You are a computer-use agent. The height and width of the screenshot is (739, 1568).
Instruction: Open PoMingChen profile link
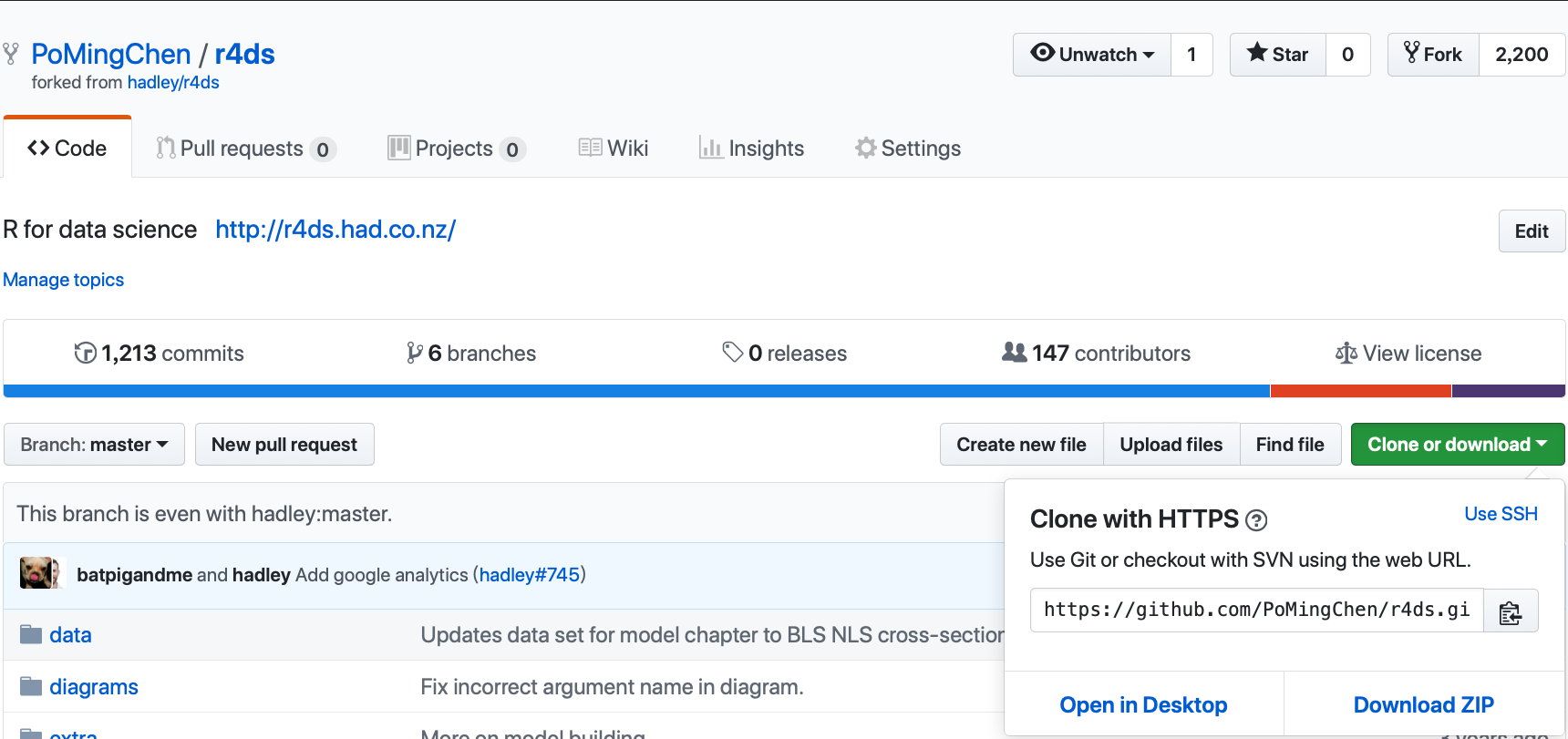pyautogui.click(x=111, y=54)
